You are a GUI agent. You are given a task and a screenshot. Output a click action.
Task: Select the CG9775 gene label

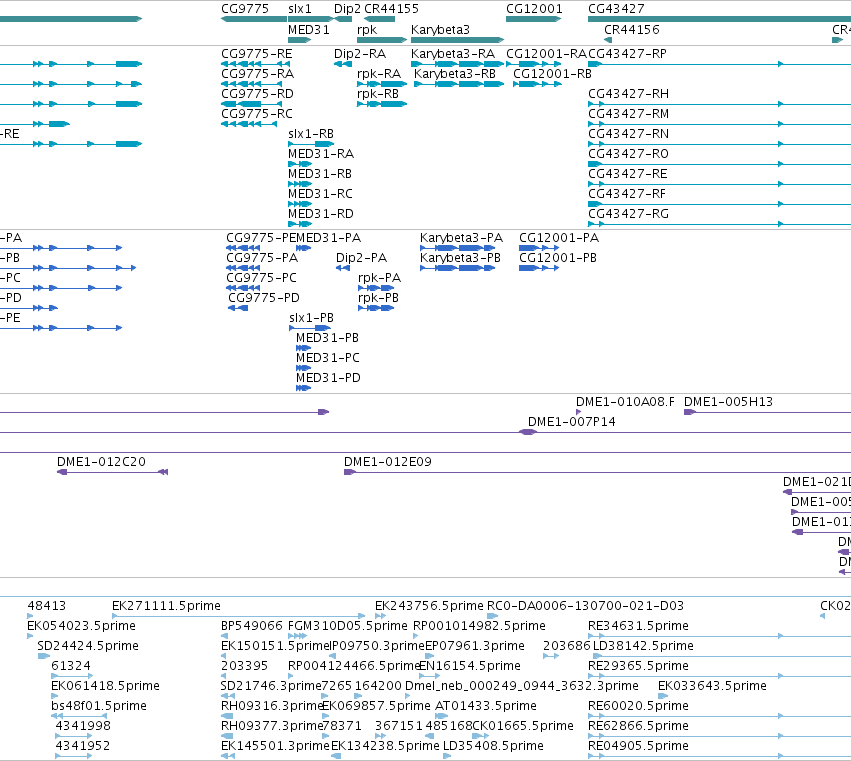245,9
